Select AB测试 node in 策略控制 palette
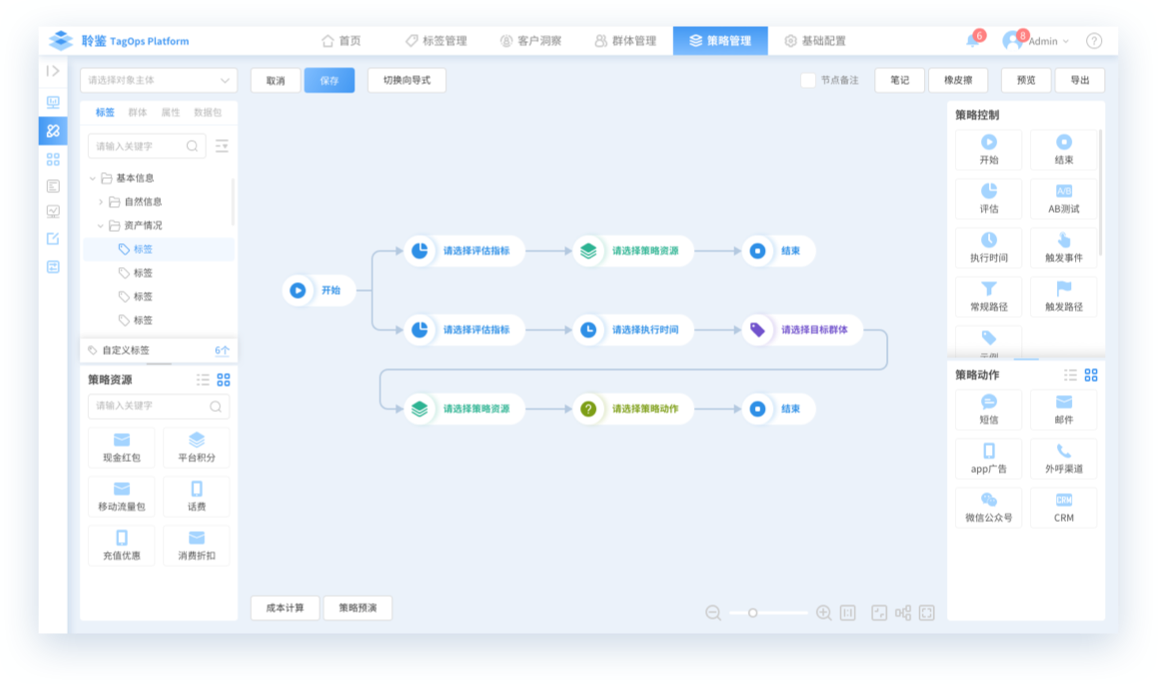 coord(1063,199)
